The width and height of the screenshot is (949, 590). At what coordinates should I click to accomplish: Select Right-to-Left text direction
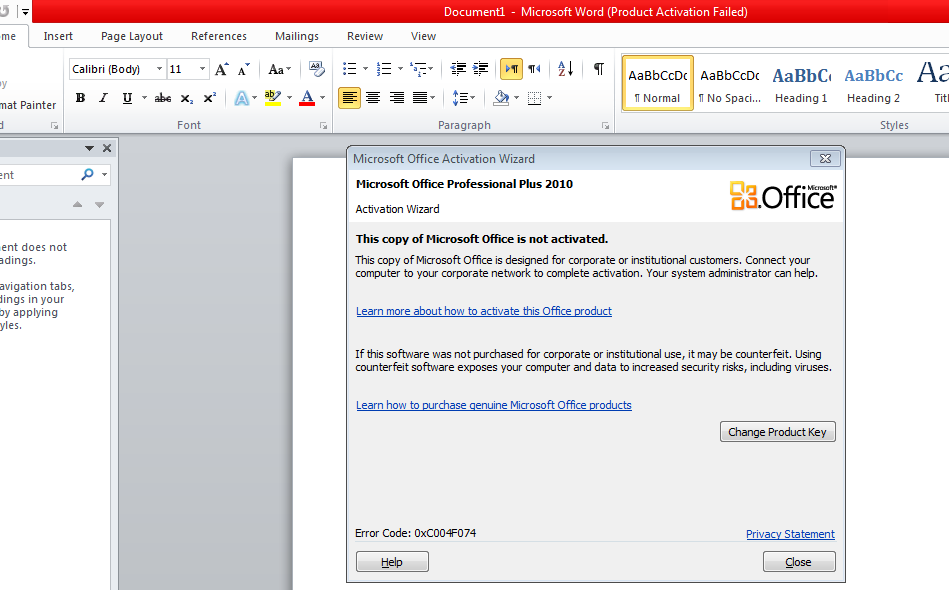pos(534,69)
